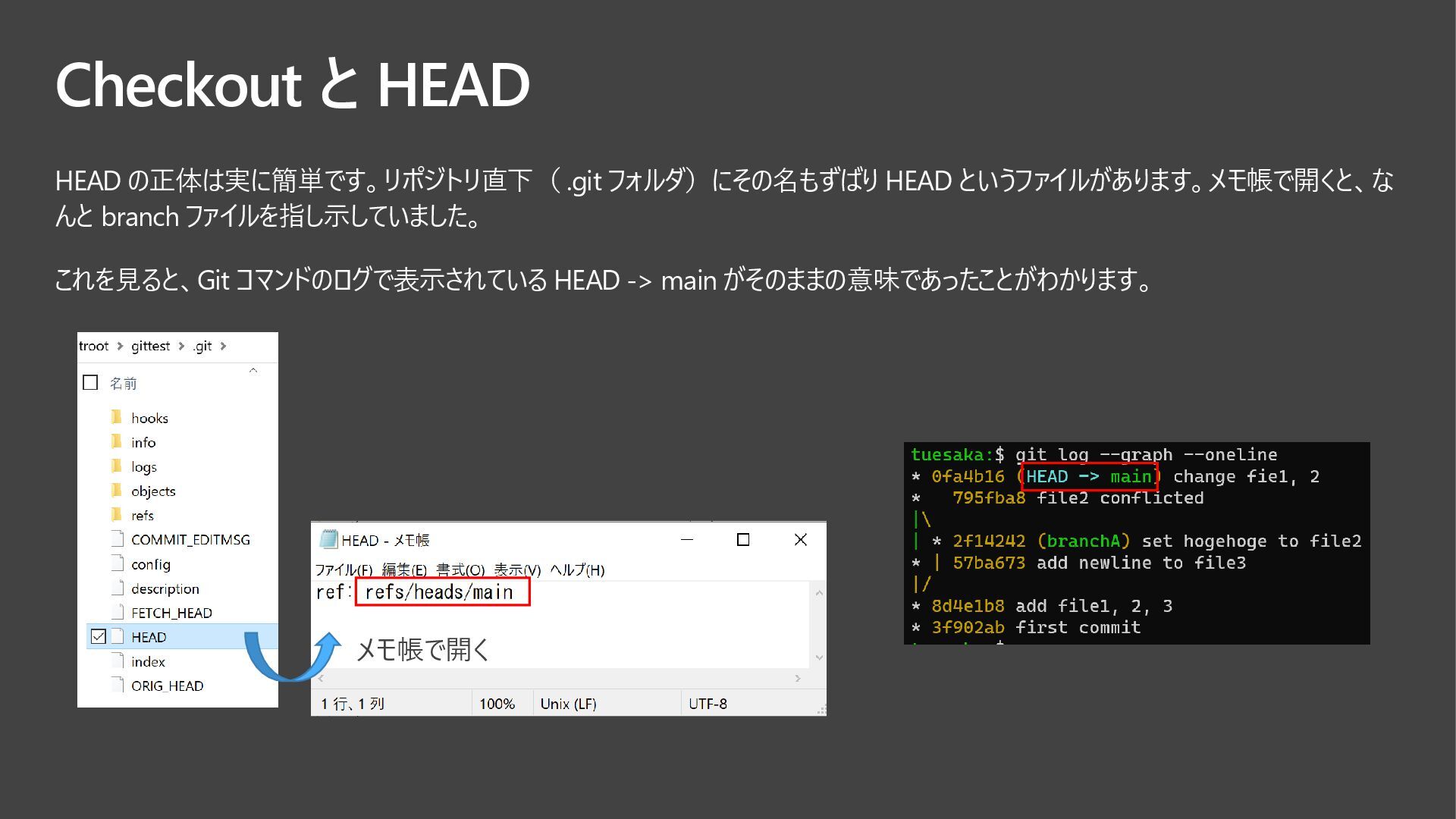
Task: Open the ファイル(F) menu in Notepad
Action: pos(344,570)
